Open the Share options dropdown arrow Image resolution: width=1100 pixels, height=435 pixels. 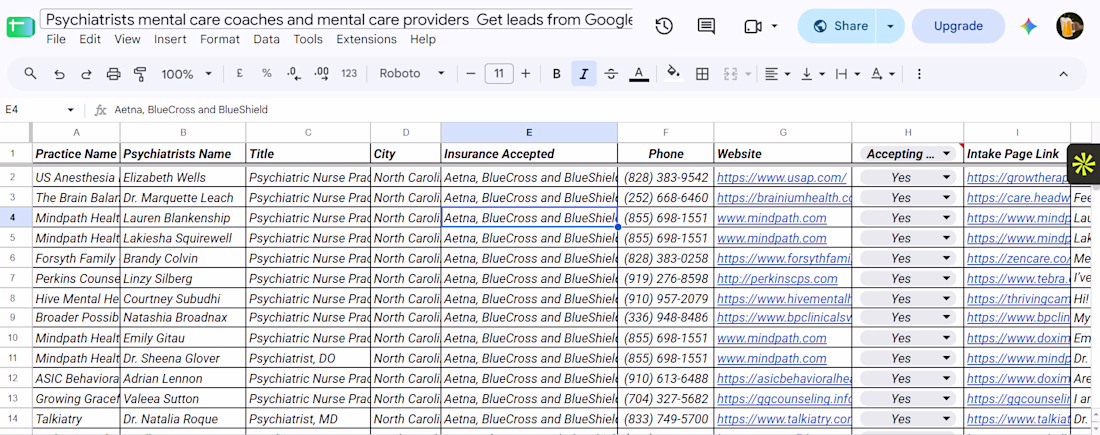(890, 27)
